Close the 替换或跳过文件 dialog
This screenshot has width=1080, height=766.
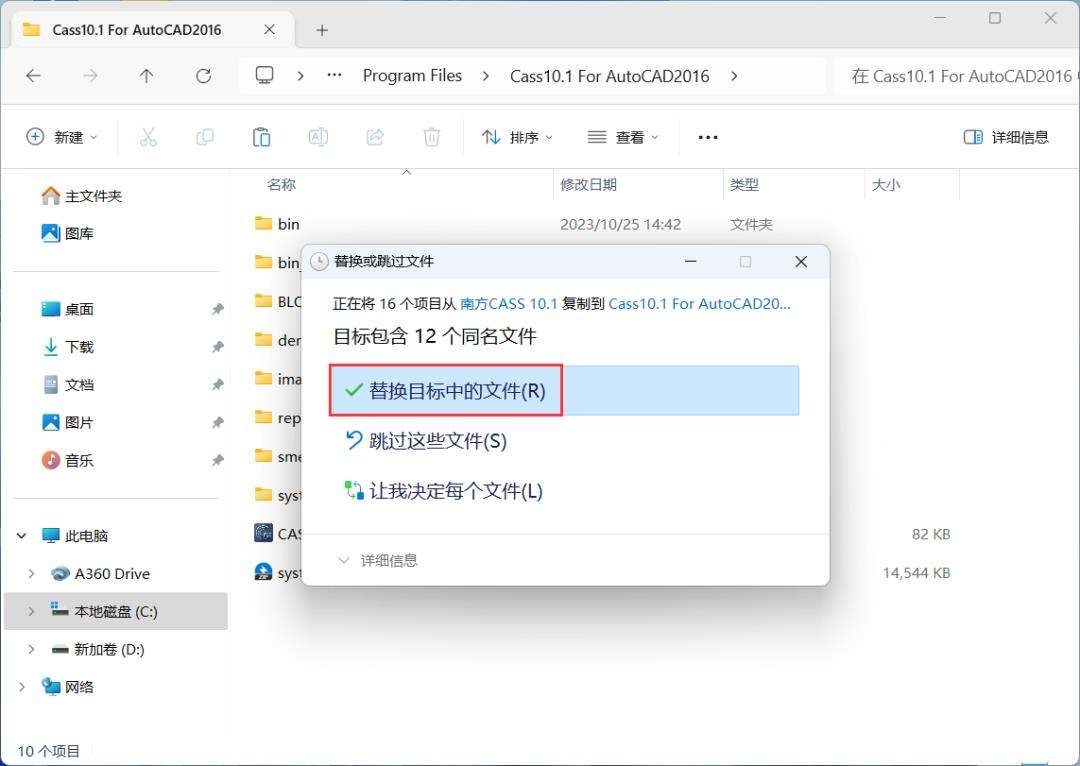click(801, 262)
